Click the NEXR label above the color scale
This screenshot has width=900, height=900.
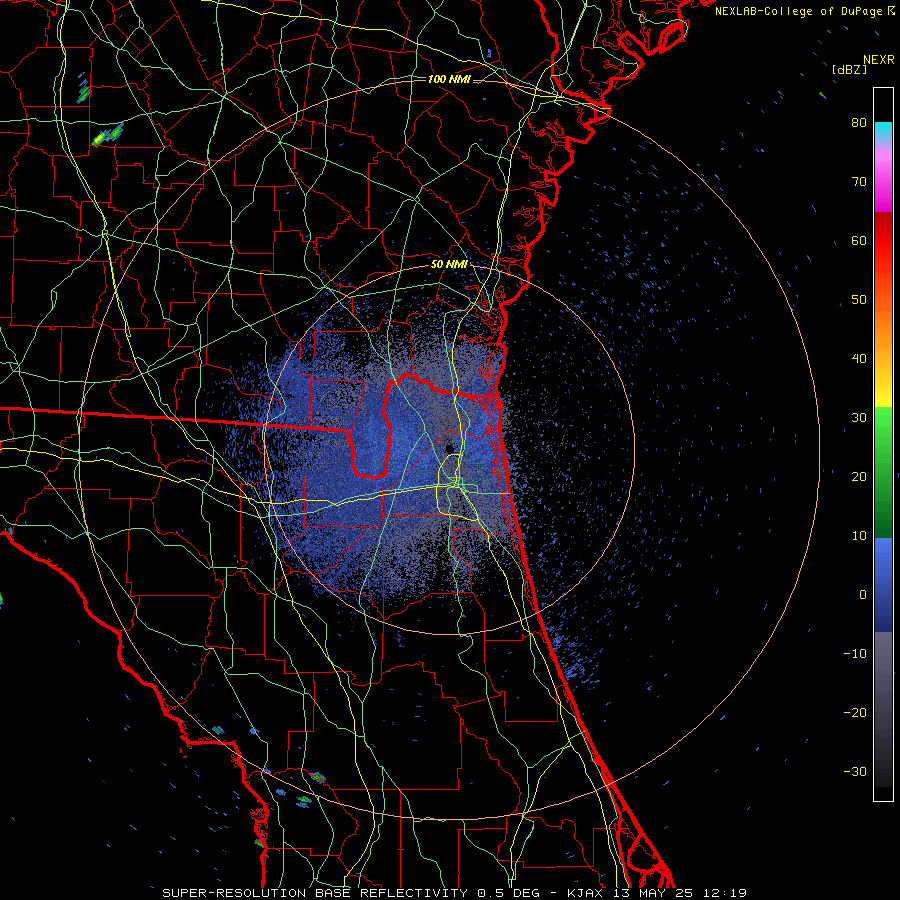tap(879, 60)
